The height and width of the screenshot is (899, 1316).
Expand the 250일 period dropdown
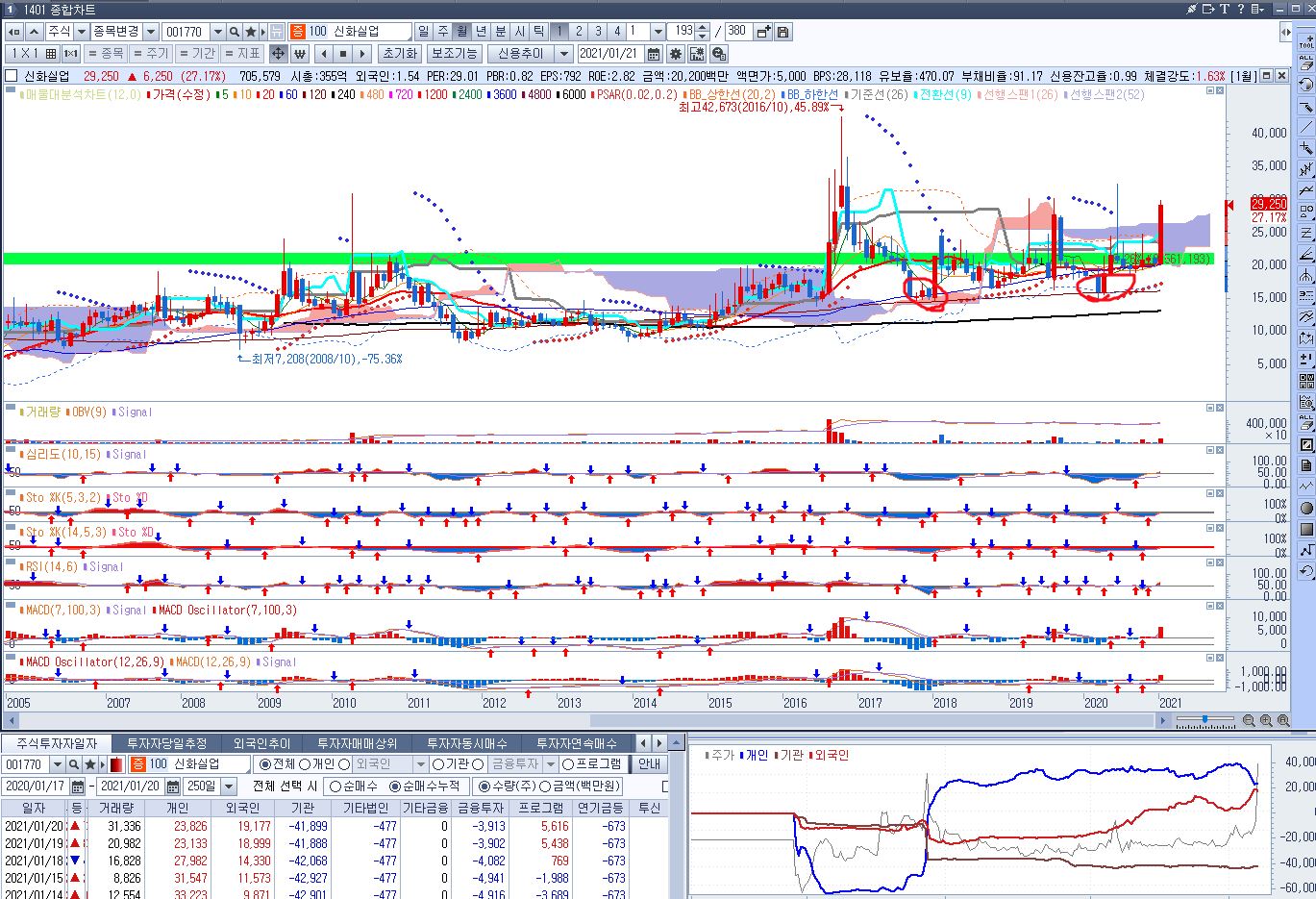[229, 787]
